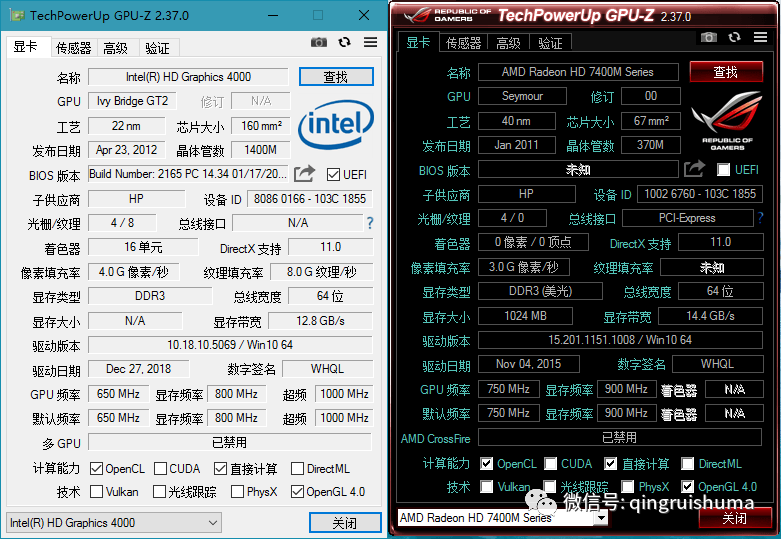Click red 关闭 button in ROG window
This screenshot has height=539, width=781.
(735, 518)
